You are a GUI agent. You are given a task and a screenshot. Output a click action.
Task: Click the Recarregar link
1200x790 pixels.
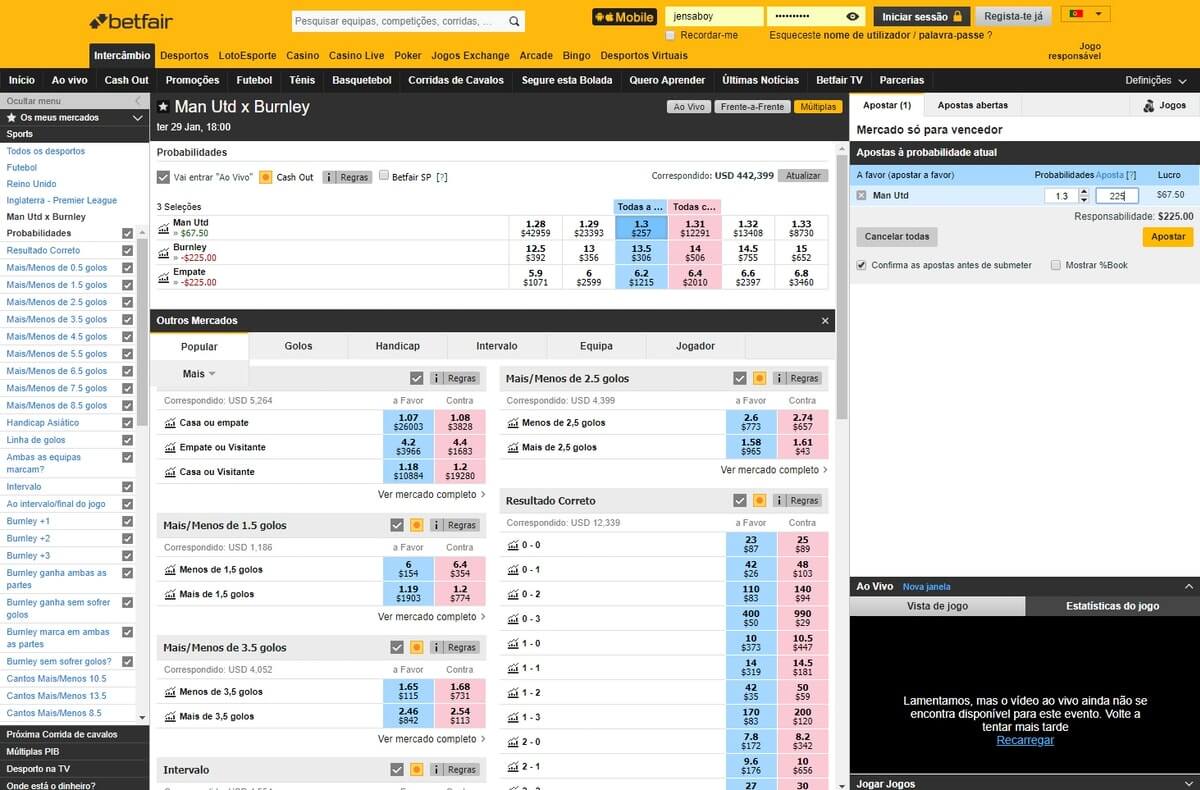click(1025, 740)
